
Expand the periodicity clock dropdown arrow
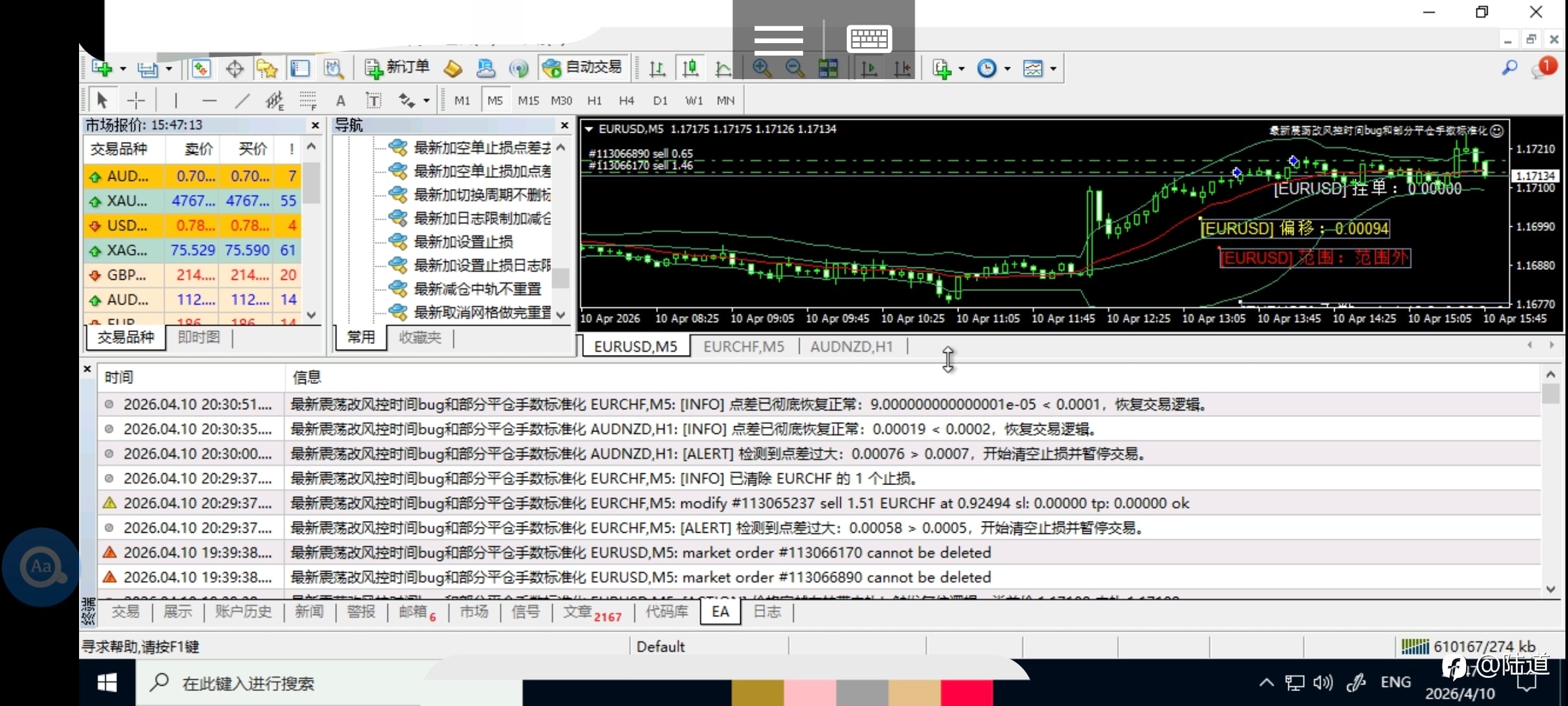[x=1007, y=69]
